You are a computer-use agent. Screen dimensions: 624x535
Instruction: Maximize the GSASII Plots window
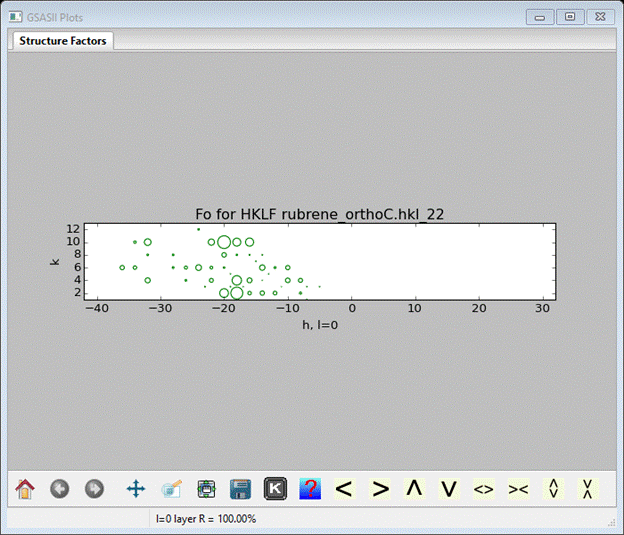click(570, 17)
